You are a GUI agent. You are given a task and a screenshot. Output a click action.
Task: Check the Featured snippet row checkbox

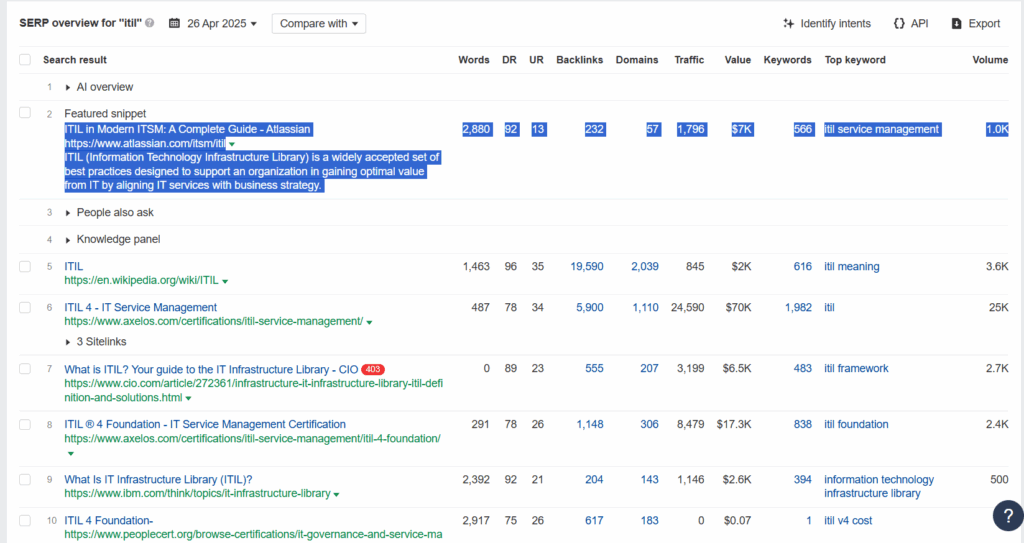[25, 112]
